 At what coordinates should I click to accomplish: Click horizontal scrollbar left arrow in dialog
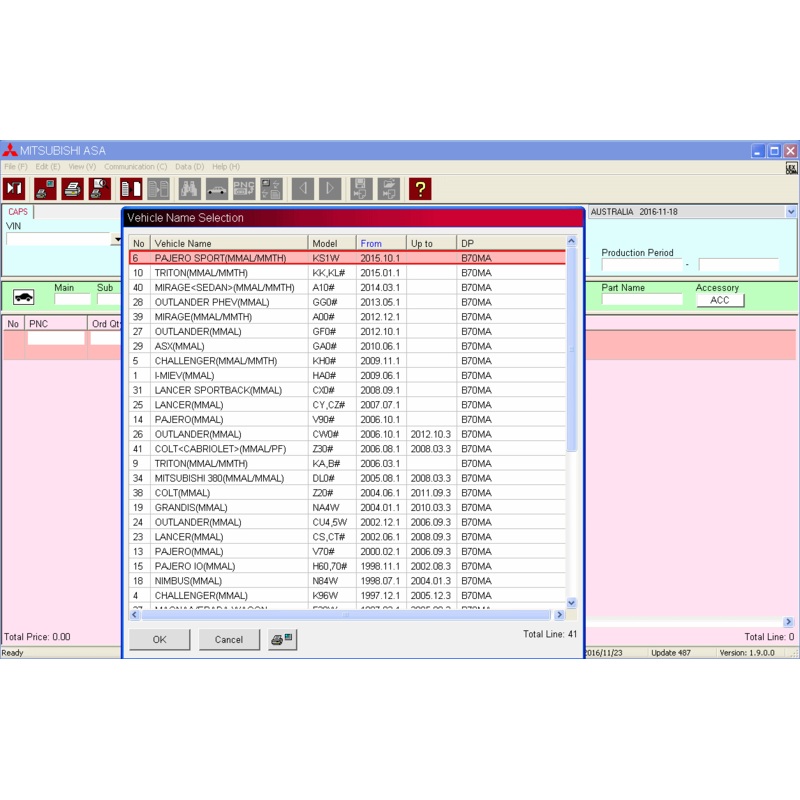(135, 615)
